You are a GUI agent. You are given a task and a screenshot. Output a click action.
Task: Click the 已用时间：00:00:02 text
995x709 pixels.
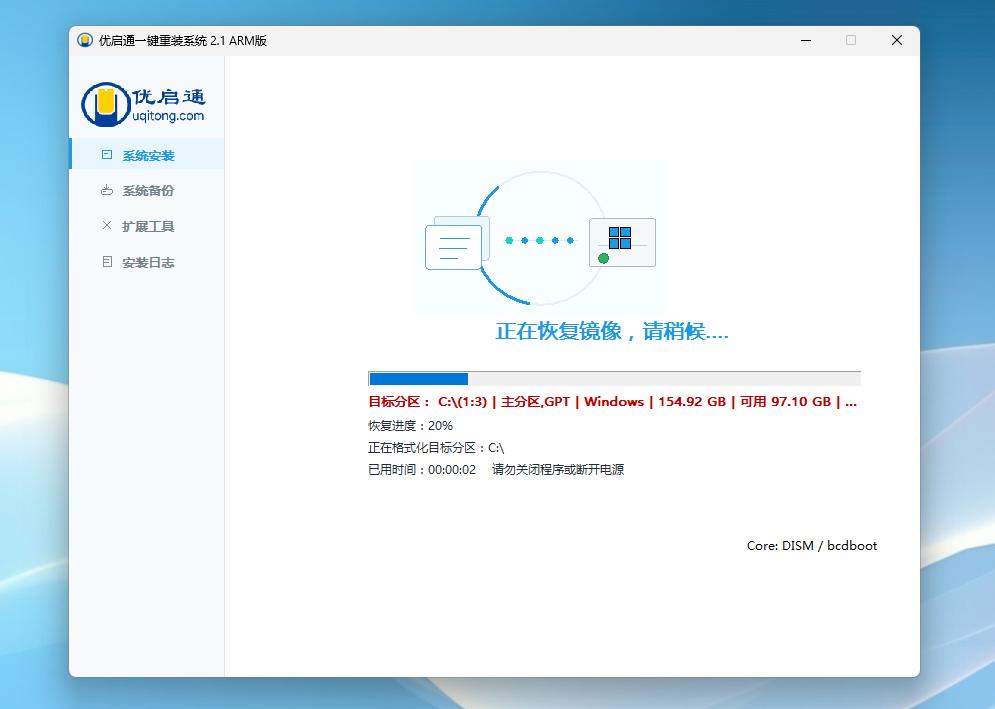pyautogui.click(x=422, y=470)
